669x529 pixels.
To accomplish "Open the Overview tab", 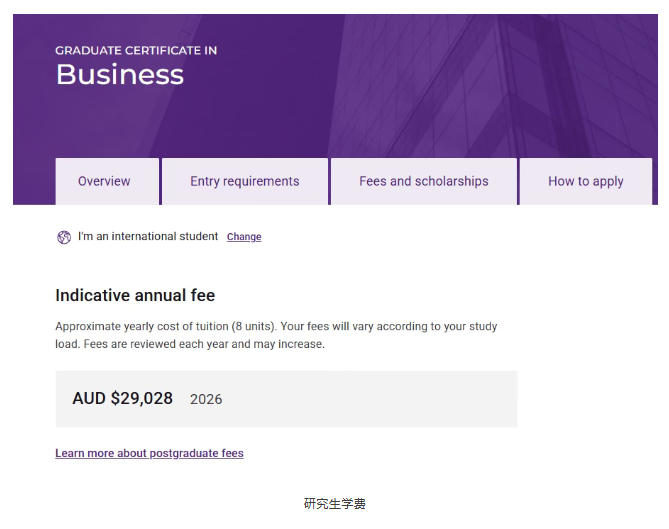I will click(x=105, y=181).
